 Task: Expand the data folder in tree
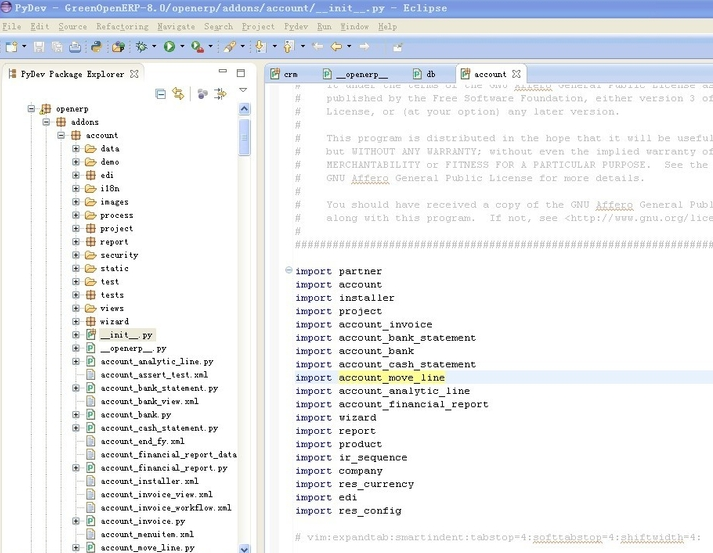pos(75,148)
